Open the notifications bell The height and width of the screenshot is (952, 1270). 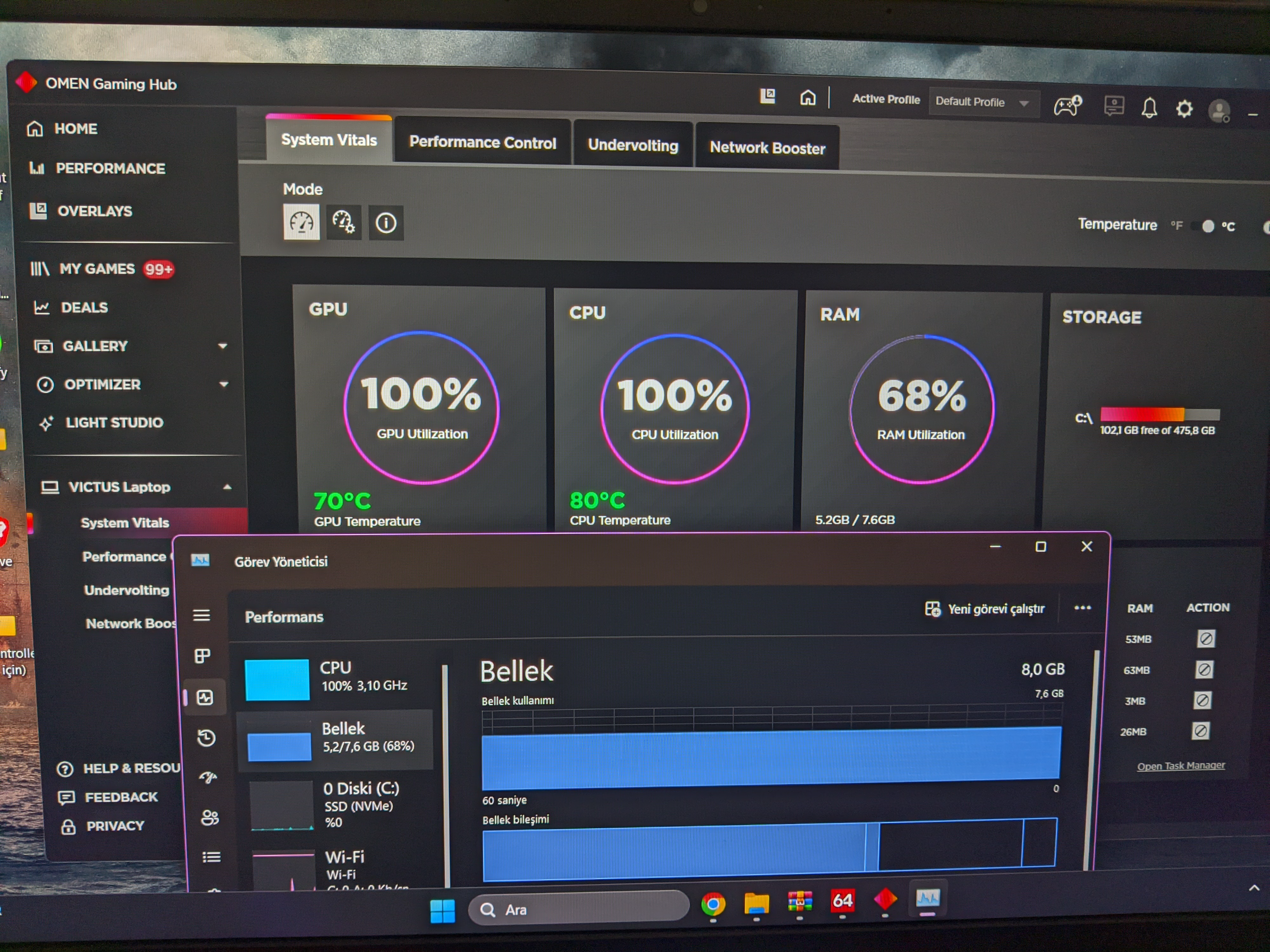point(1149,108)
